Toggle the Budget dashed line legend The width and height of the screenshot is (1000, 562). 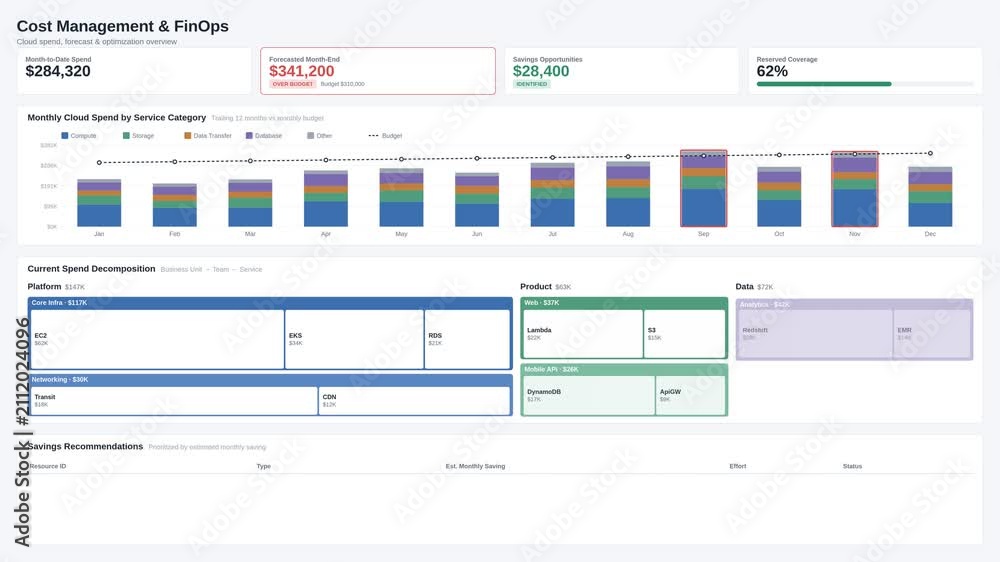pyautogui.click(x=385, y=136)
